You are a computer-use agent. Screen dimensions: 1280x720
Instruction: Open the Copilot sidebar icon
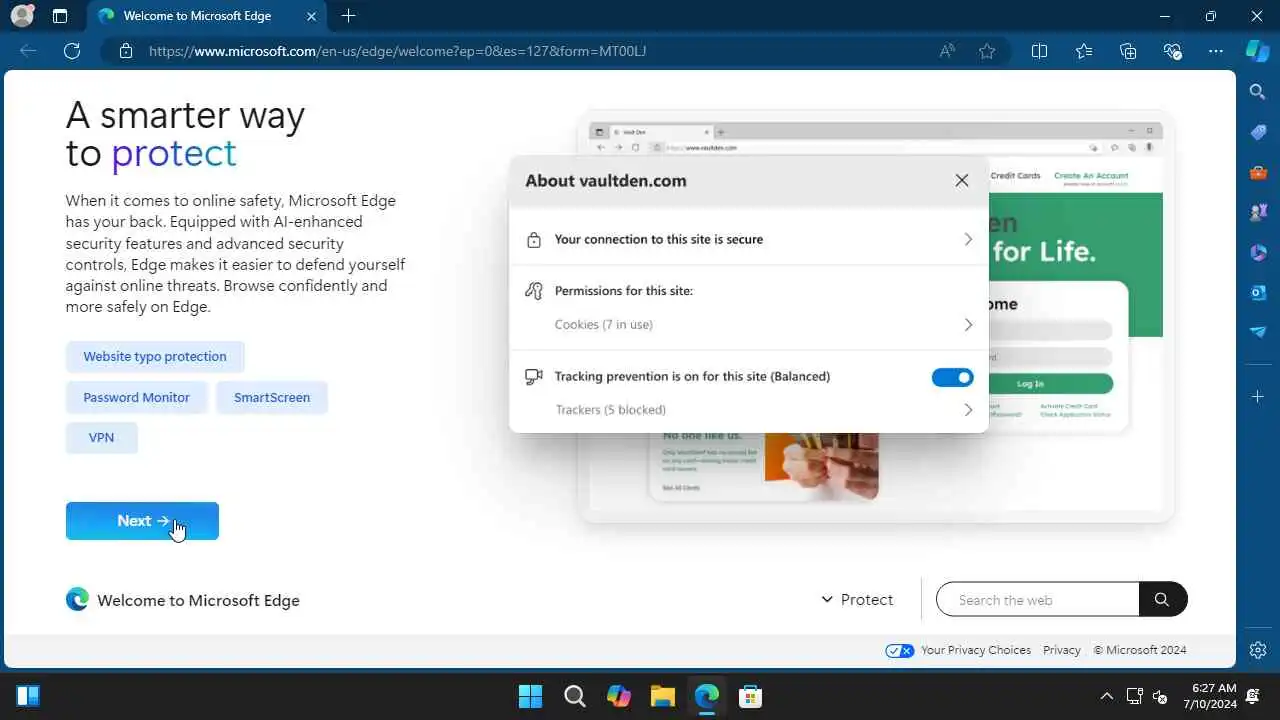coord(1257,51)
